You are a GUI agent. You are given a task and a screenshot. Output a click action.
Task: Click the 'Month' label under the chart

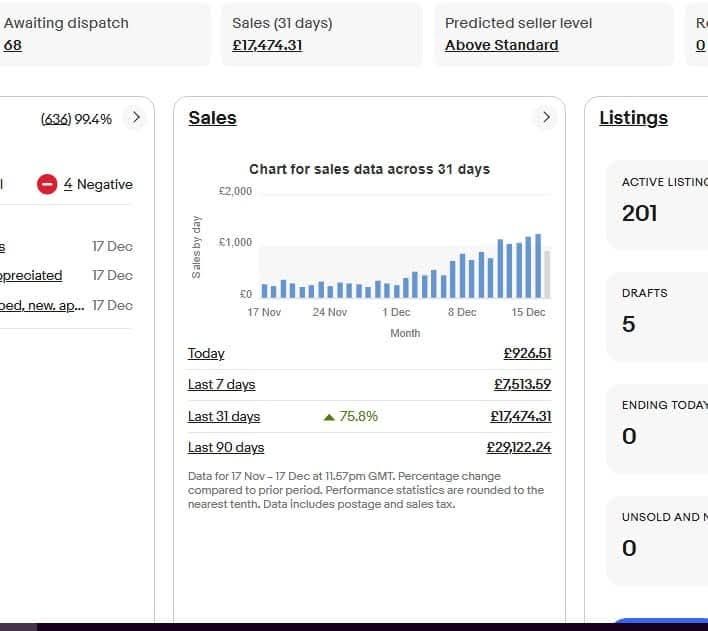405,333
